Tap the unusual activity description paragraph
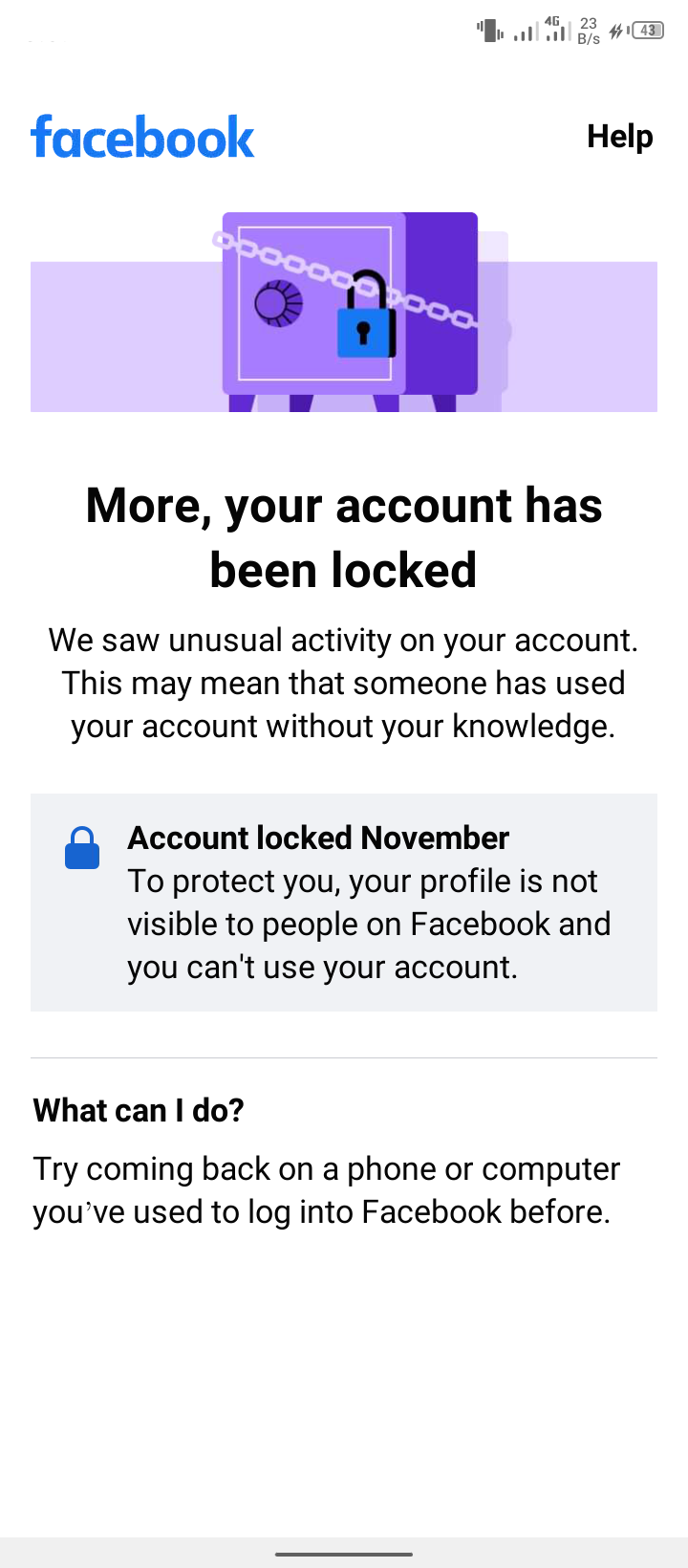This screenshot has width=688, height=1568. click(x=344, y=683)
